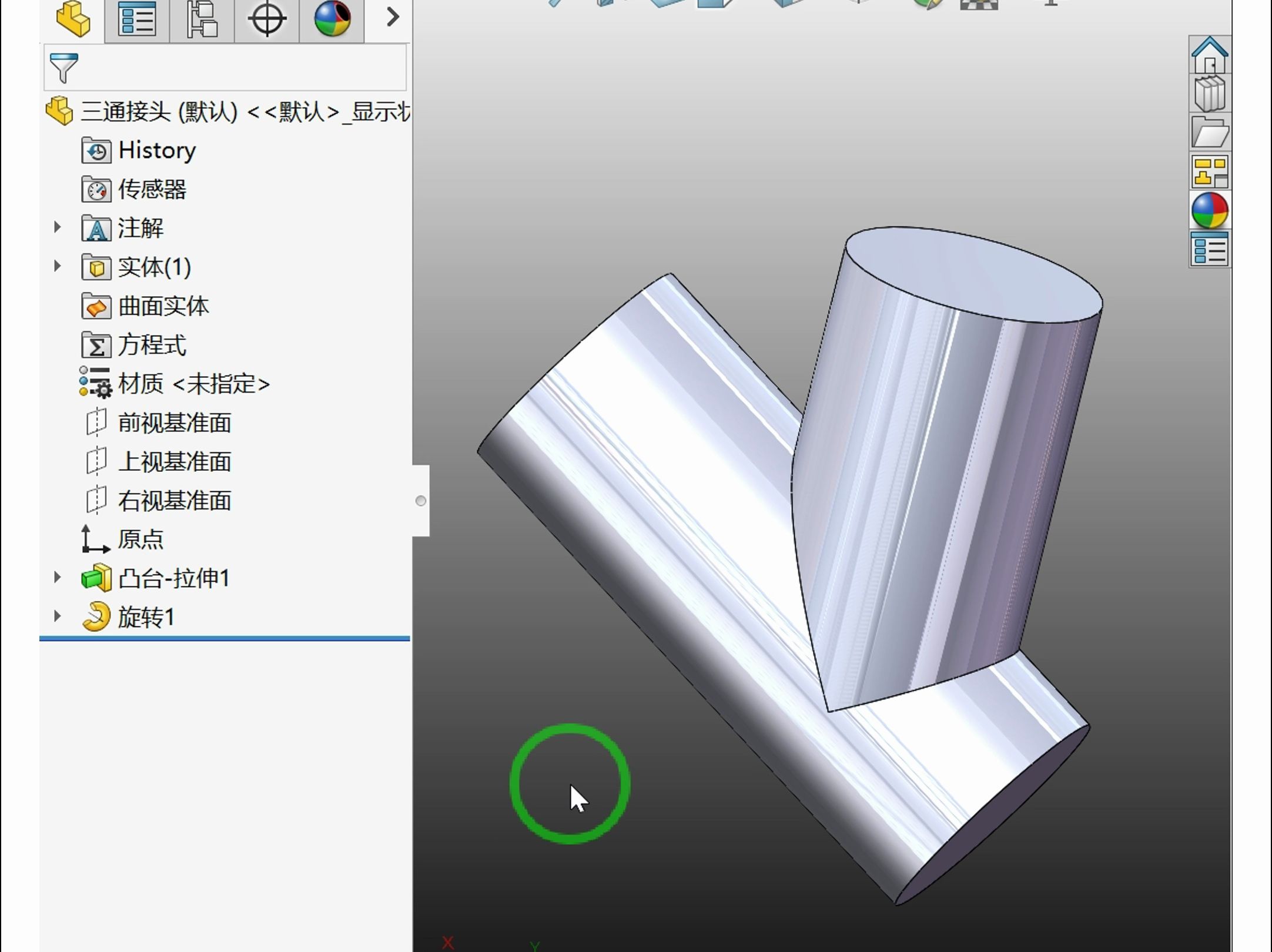Select the History item
This screenshot has width=1272, height=952.
156,150
